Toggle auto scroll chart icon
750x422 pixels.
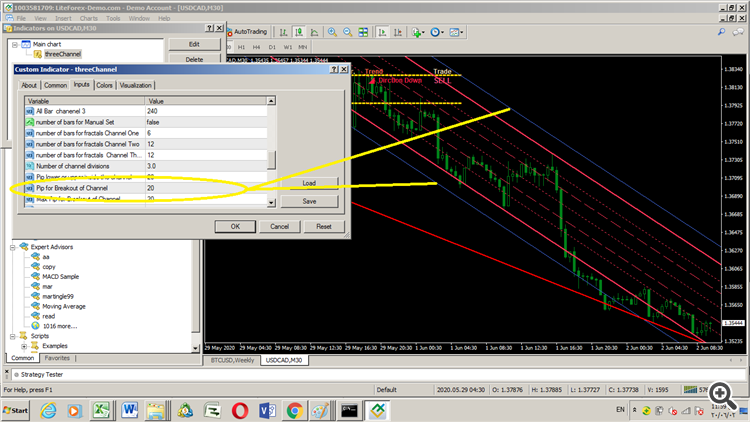click(x=382, y=32)
